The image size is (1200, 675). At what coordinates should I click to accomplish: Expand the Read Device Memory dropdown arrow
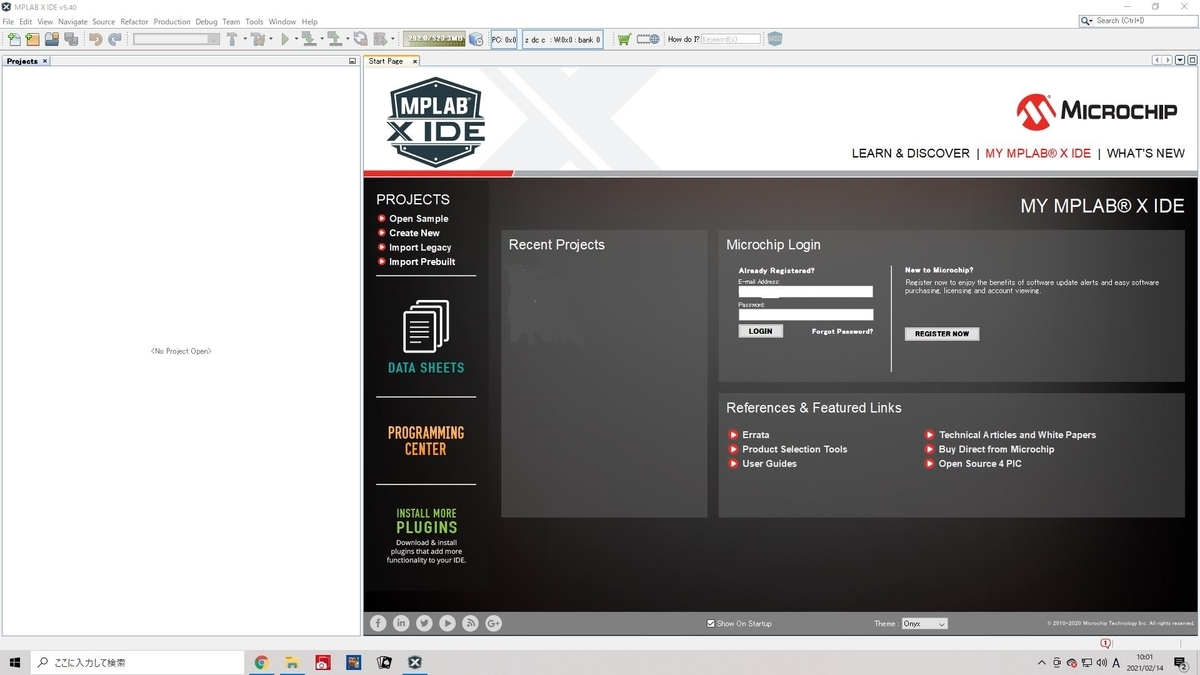coord(347,39)
